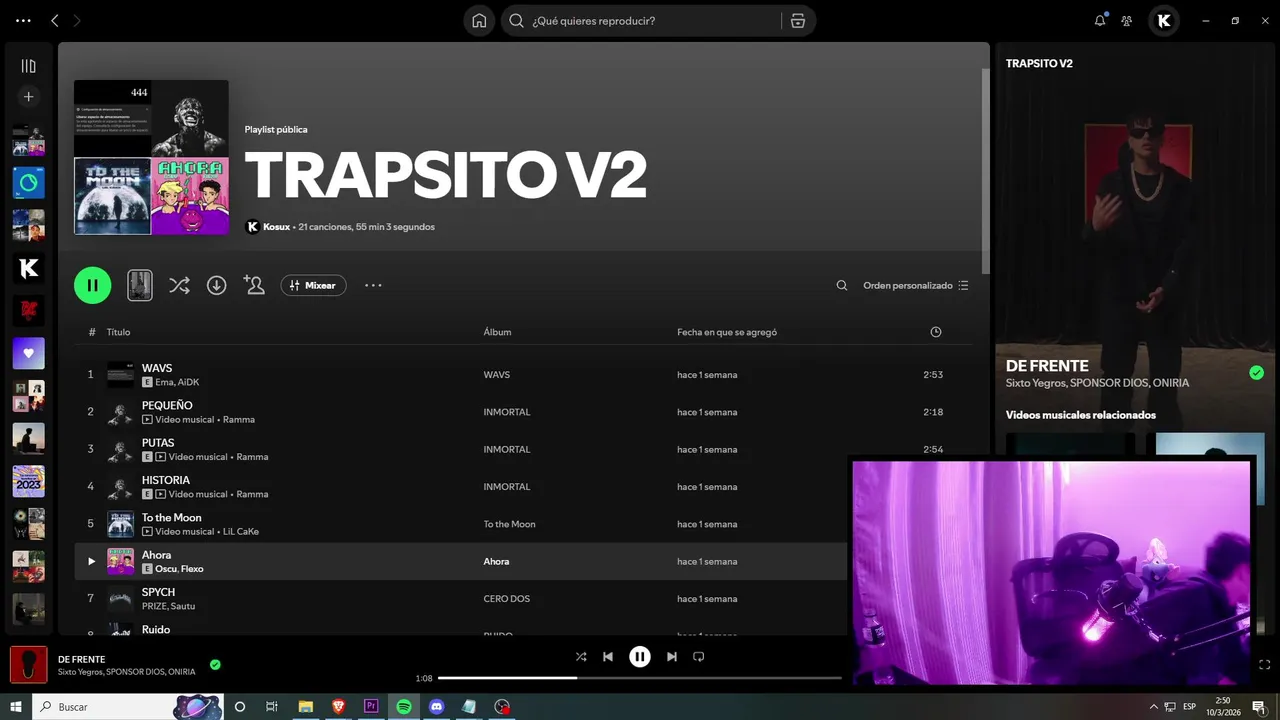1280x720 pixels.
Task: Seek using the playback progress bar
Action: [640, 678]
